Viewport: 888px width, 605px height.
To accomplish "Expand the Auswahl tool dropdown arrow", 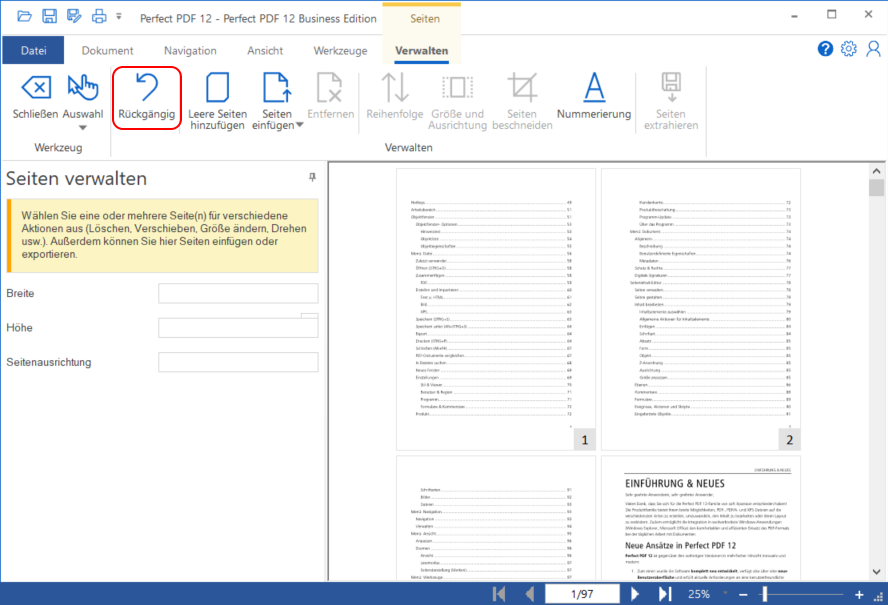I will (x=83, y=127).
